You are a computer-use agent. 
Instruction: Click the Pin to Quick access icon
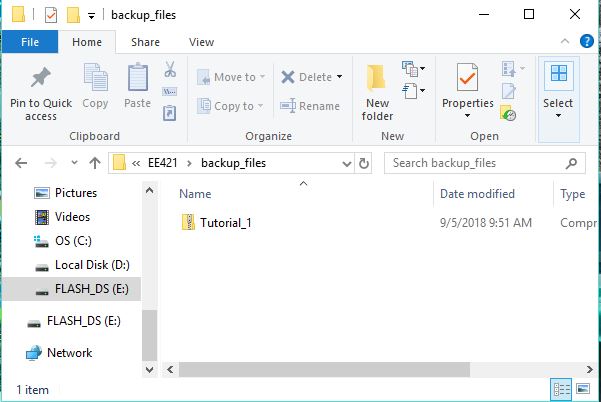pyautogui.click(x=41, y=77)
